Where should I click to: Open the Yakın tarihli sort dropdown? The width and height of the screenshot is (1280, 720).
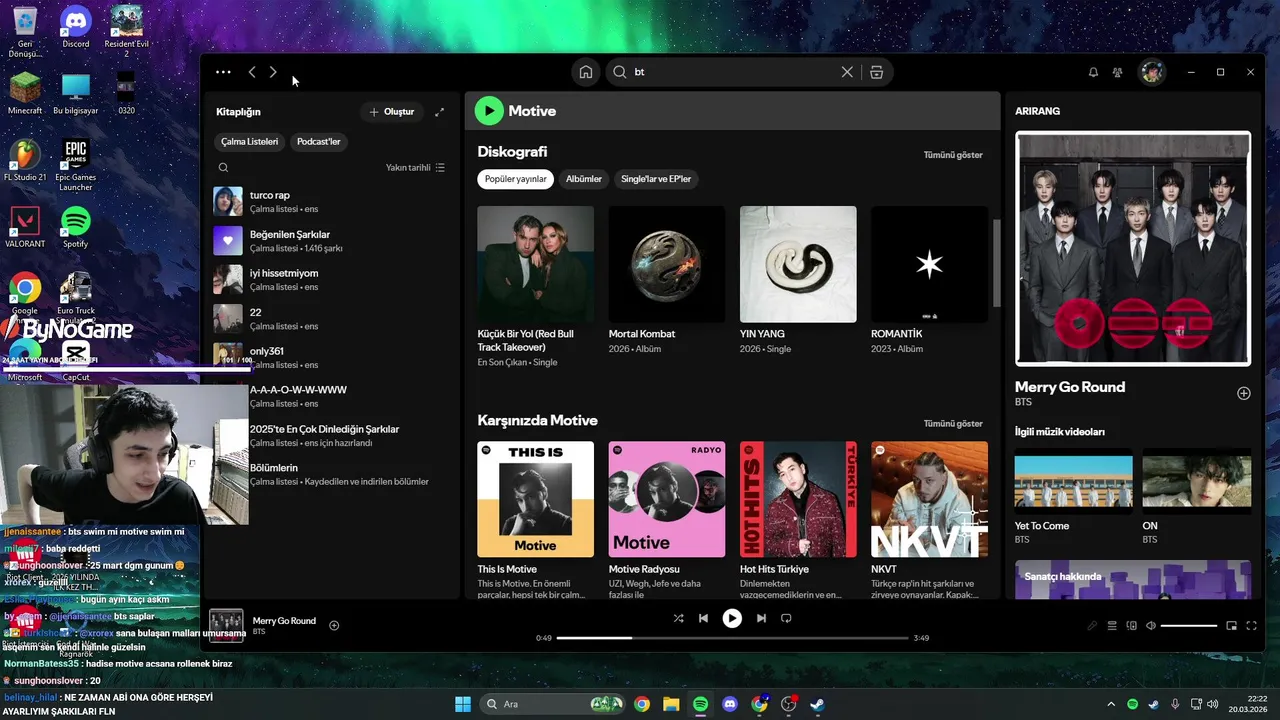415,167
